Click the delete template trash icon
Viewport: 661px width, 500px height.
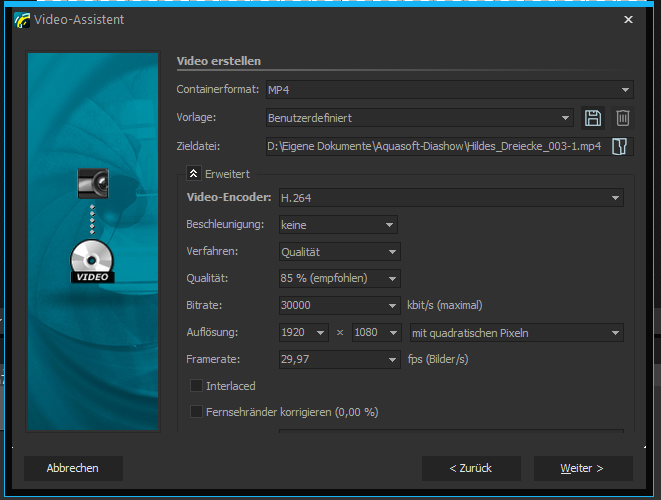622,118
